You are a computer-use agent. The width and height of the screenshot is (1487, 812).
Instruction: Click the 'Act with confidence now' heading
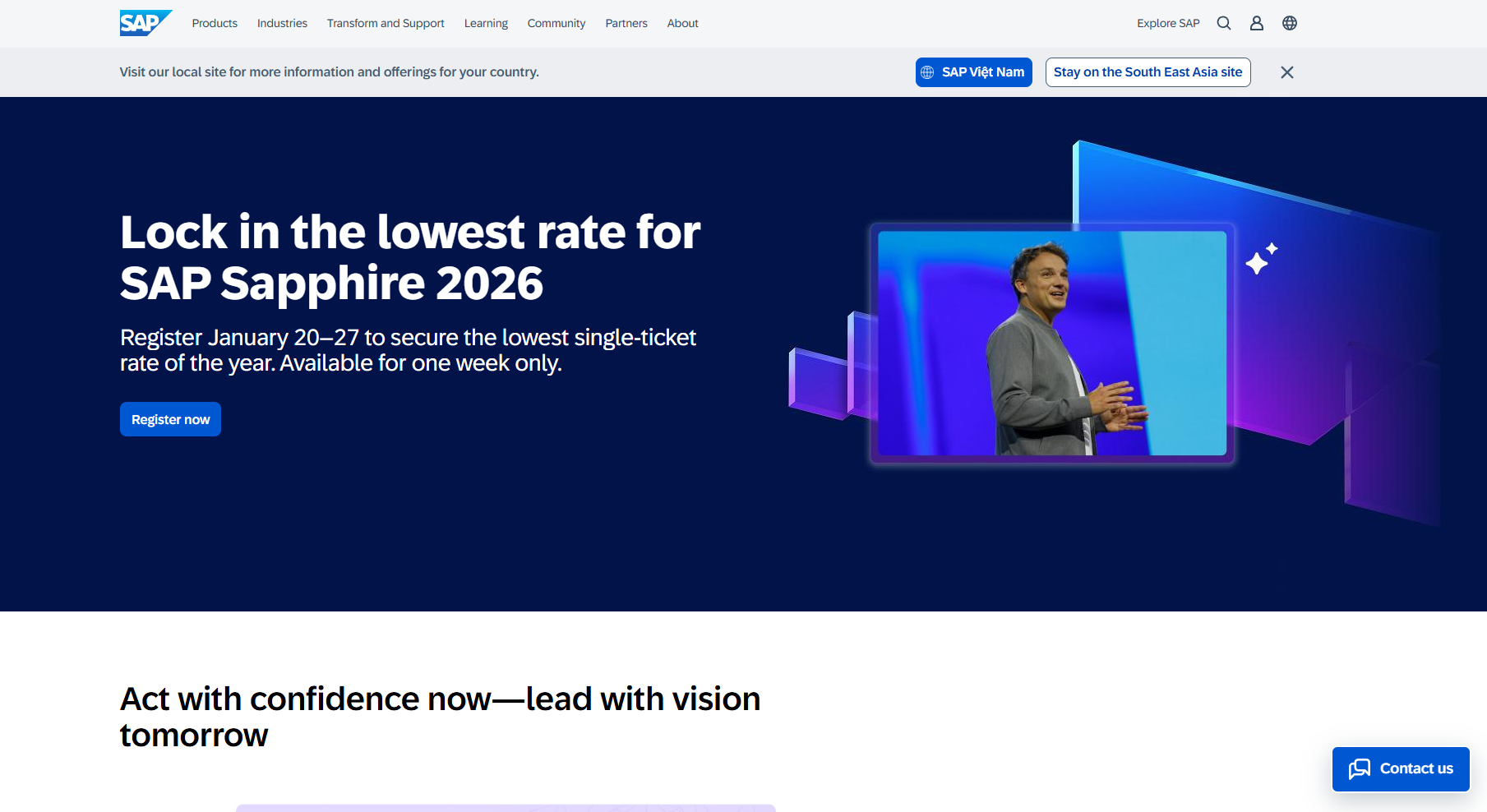(440, 717)
